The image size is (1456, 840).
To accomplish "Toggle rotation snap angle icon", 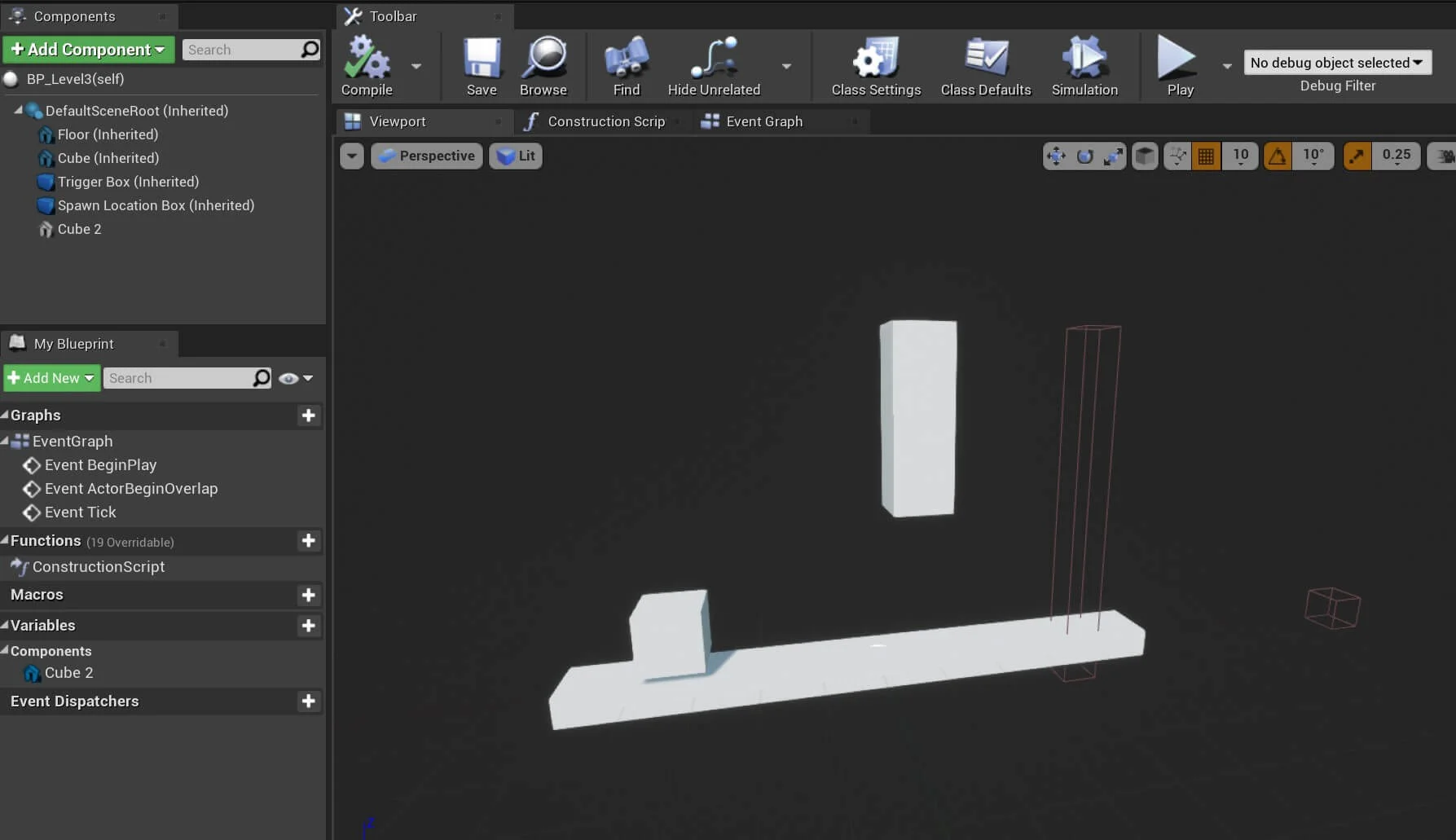I will click(1277, 156).
